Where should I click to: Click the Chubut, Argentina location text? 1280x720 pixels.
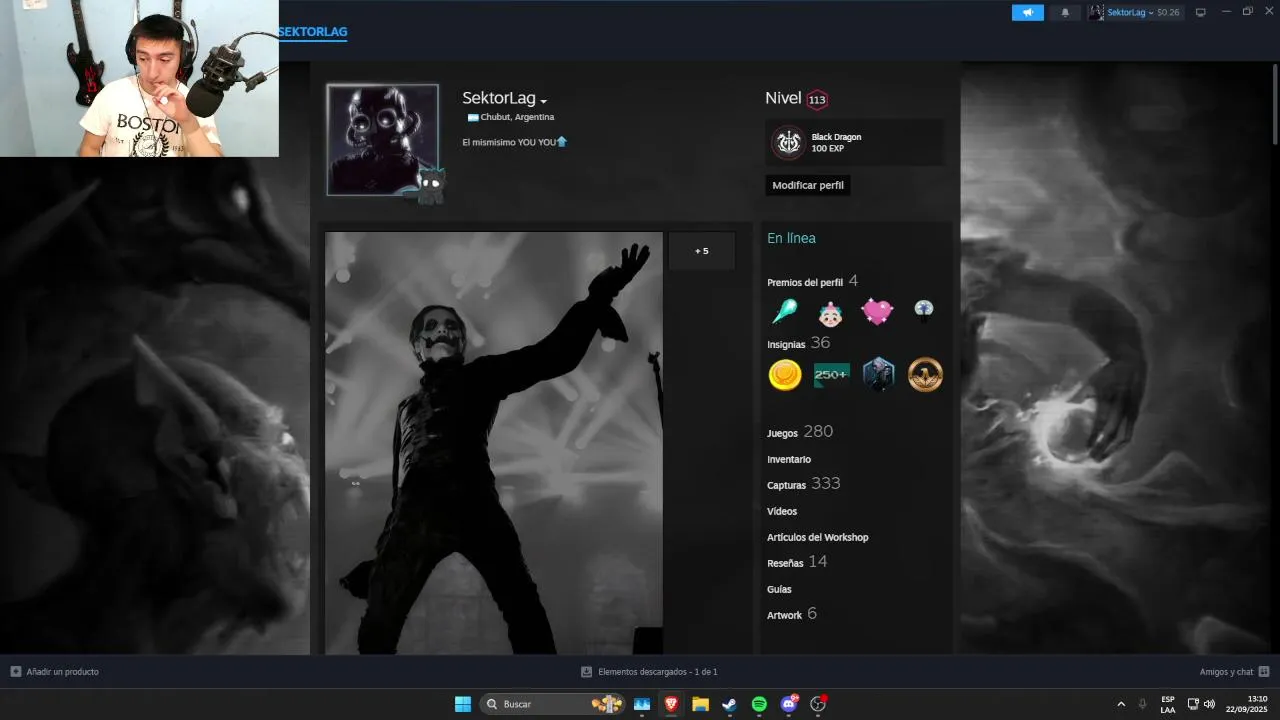point(517,118)
